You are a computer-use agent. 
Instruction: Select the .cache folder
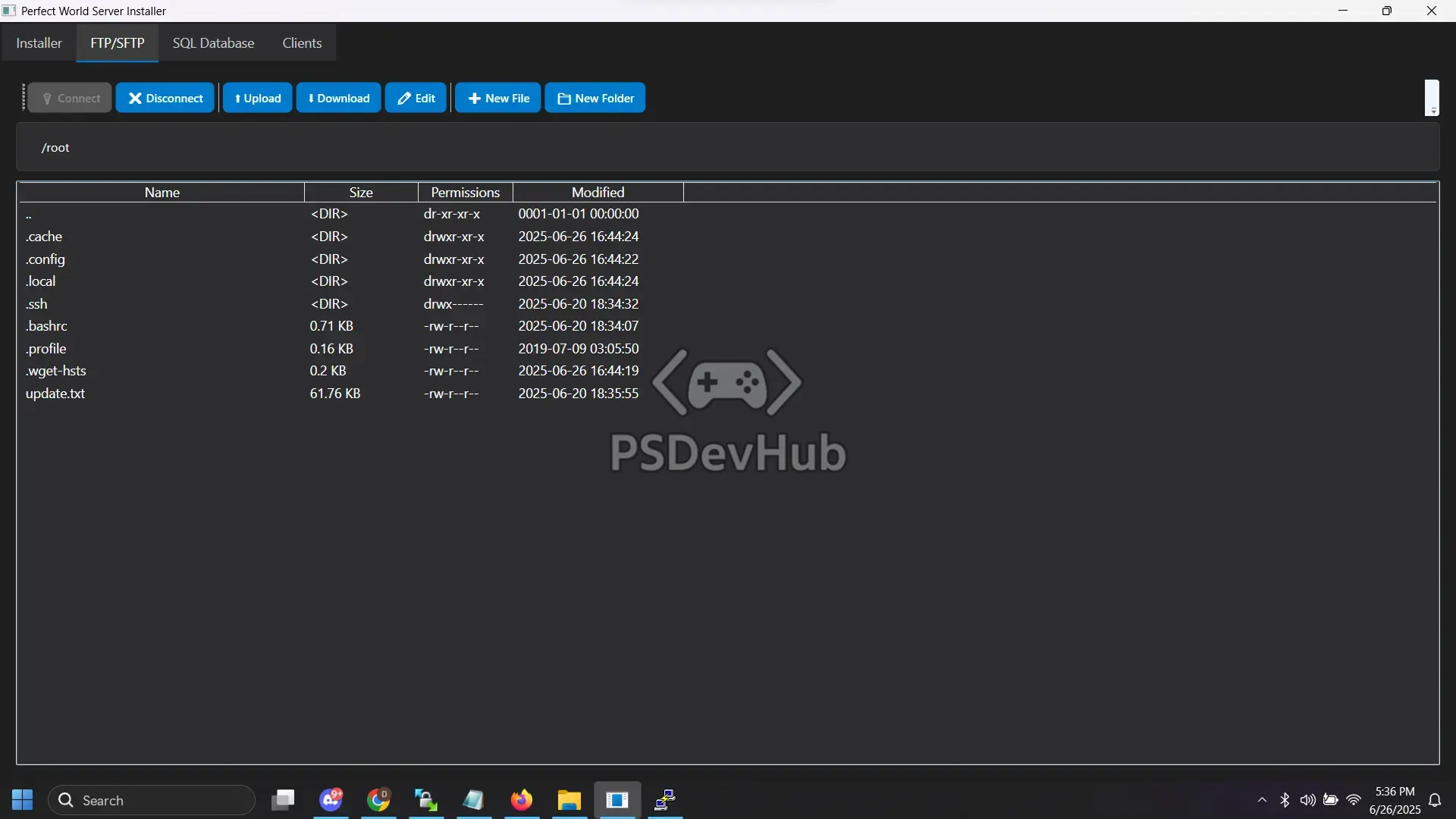(728, 237)
